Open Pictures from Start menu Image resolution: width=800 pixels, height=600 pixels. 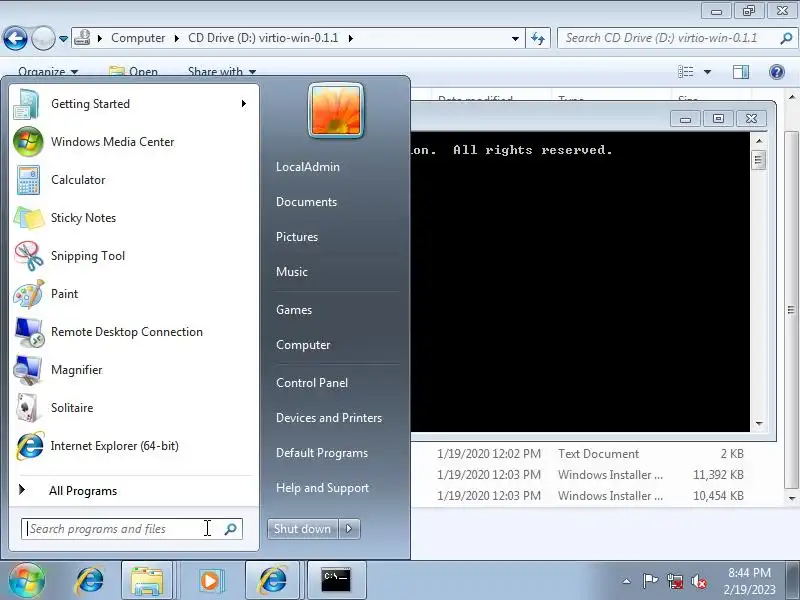pyautogui.click(x=297, y=237)
